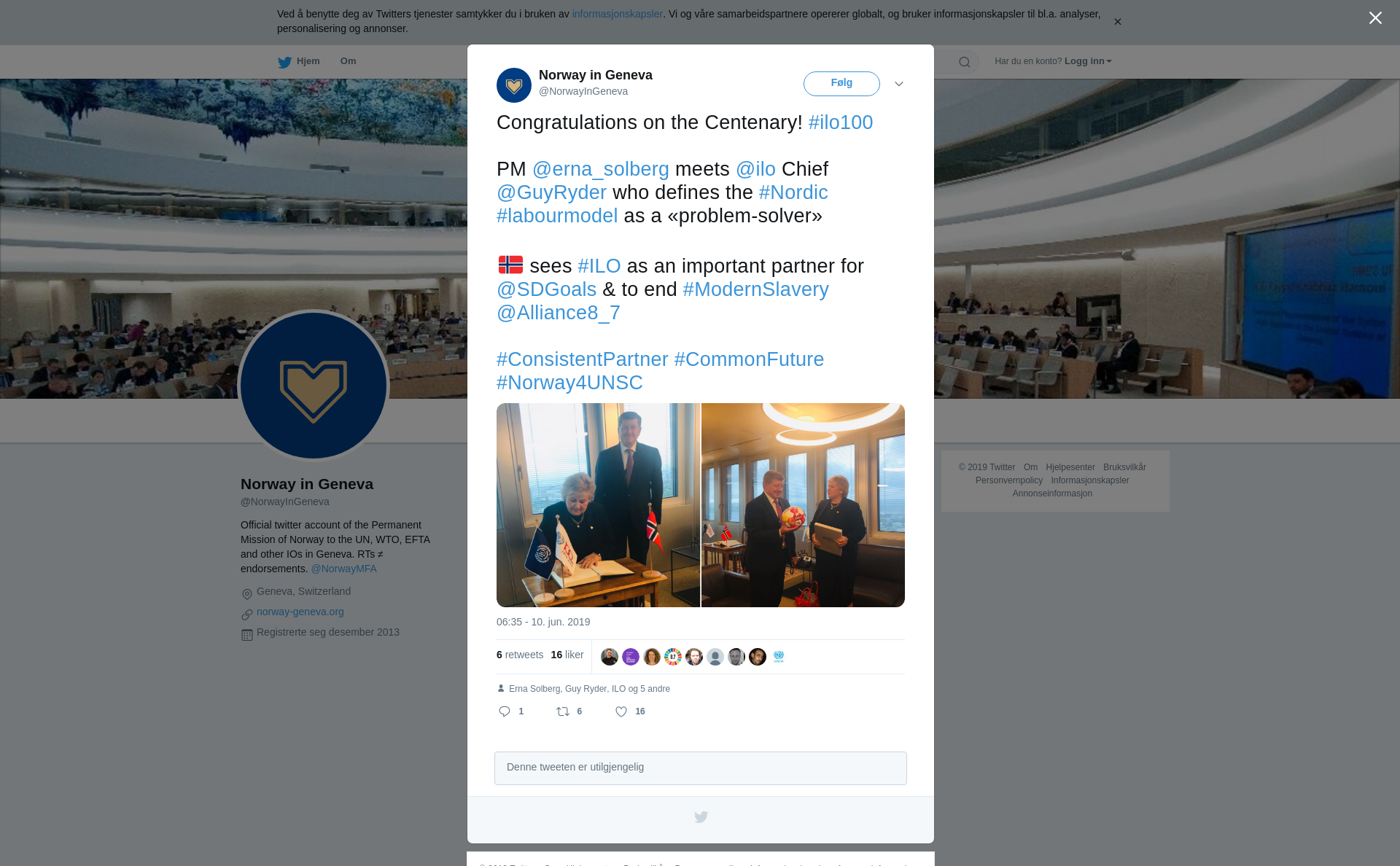This screenshot has height=866, width=1400.
Task: Like the tweet with heart icon
Action: [621, 711]
